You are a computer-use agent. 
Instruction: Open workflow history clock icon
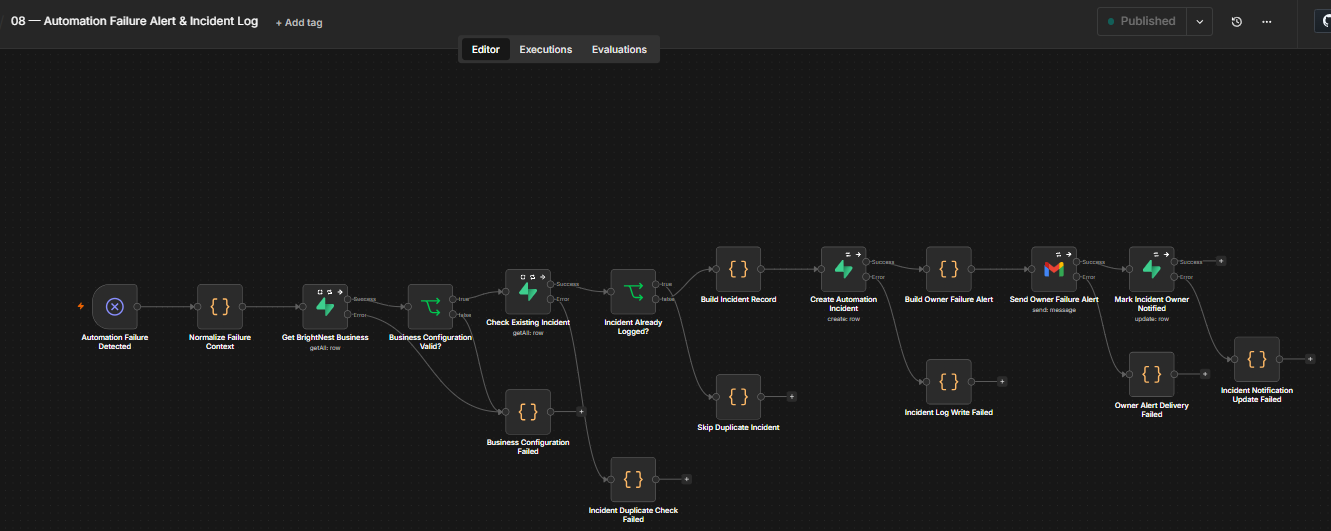1236,21
